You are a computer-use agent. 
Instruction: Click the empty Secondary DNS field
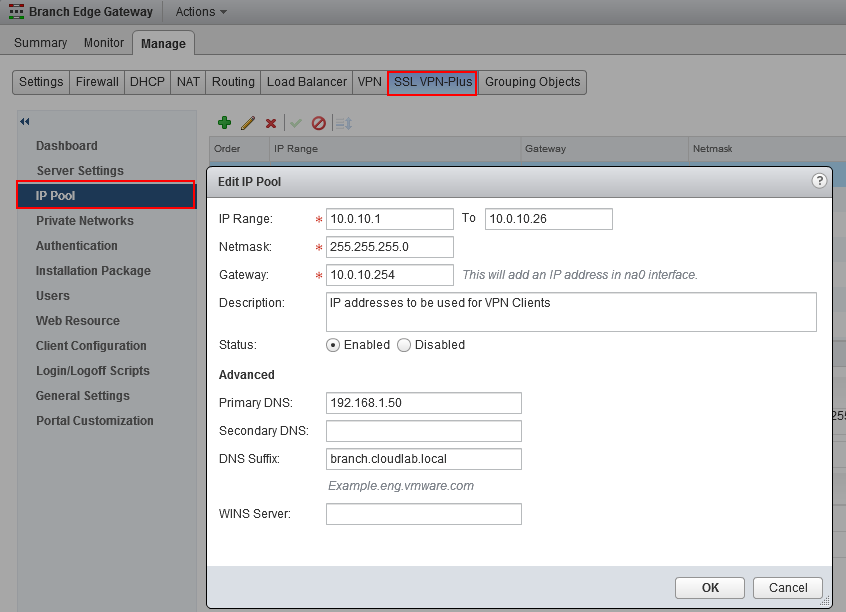[x=424, y=431]
